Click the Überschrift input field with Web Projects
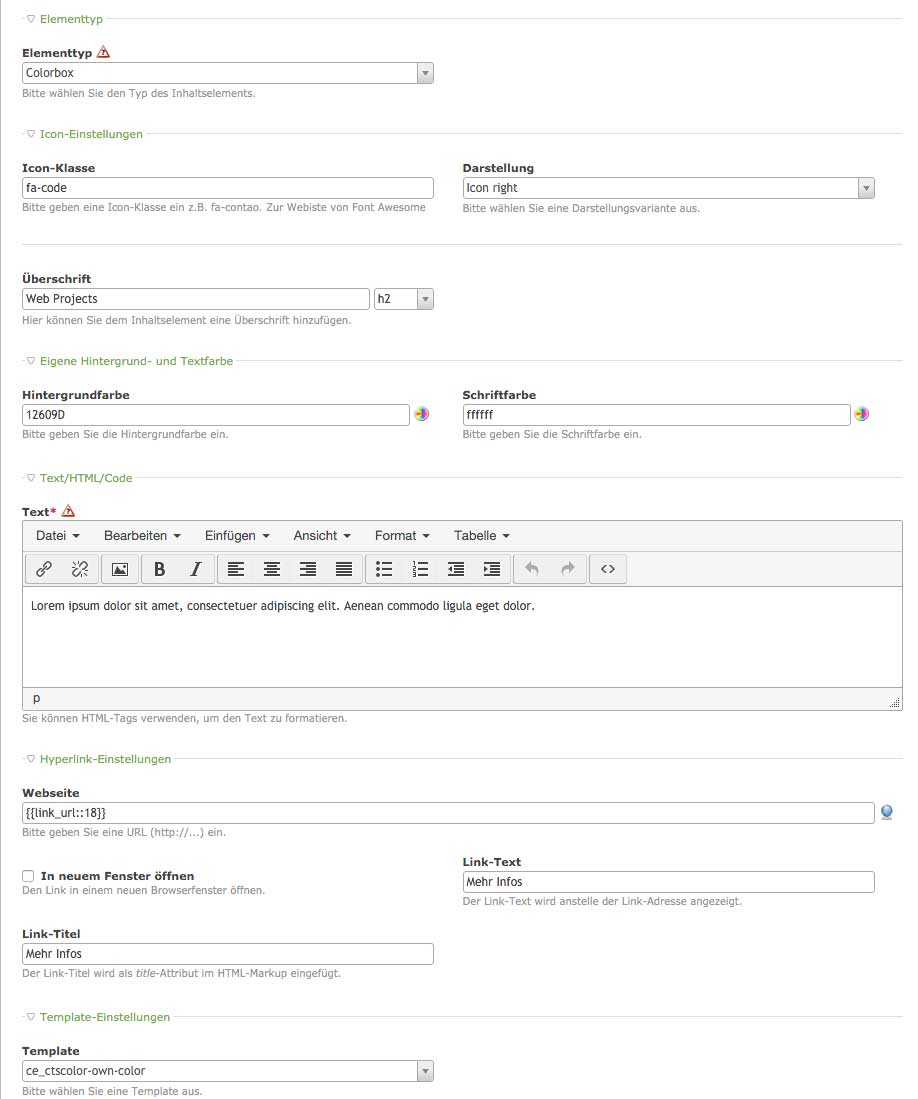Screen dimensions: 918x1099 (196, 299)
